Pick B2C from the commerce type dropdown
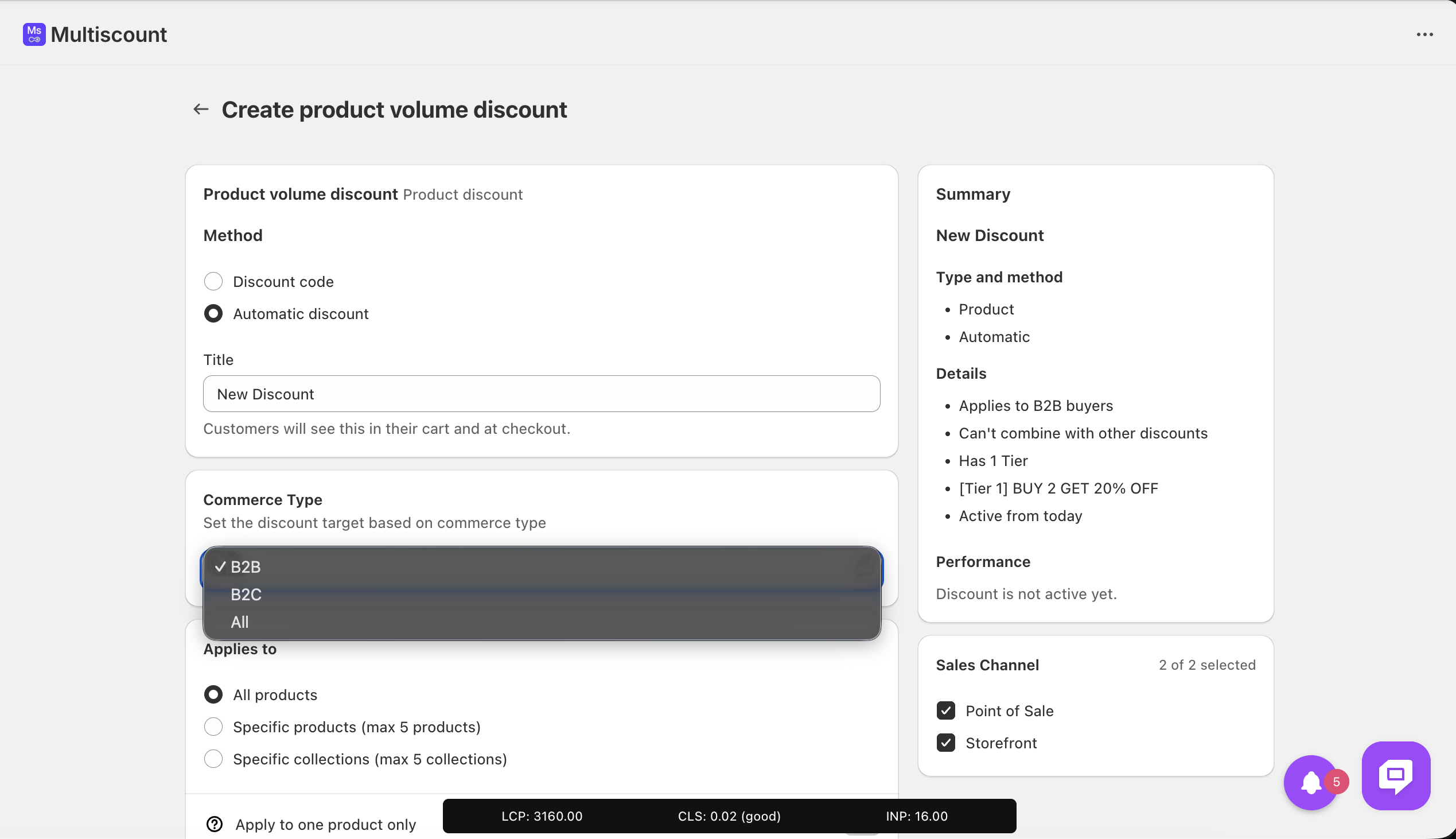The image size is (1456, 839). (246, 594)
